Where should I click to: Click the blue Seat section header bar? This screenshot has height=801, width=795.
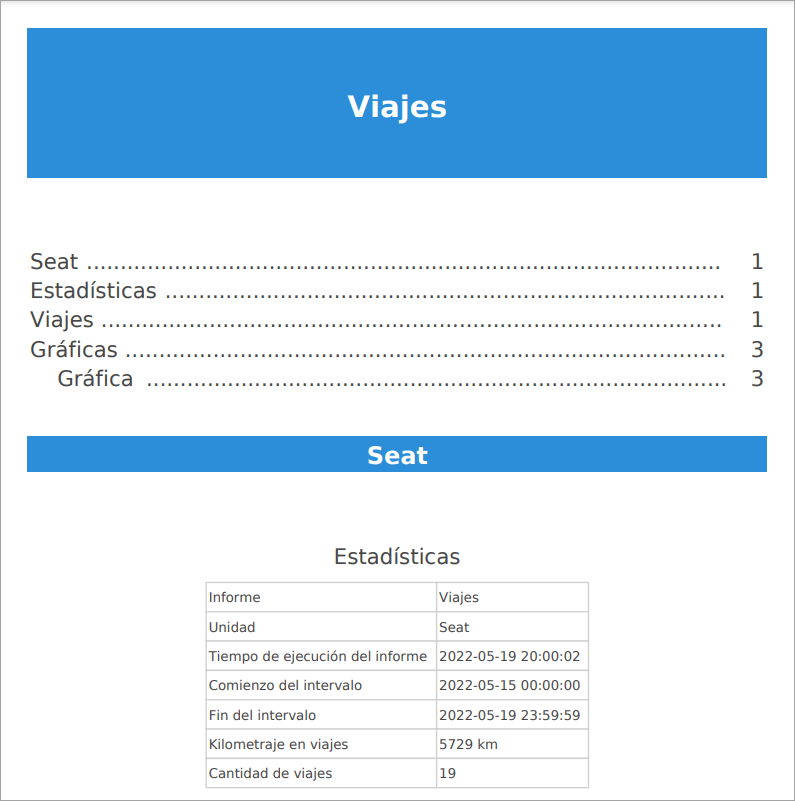[397, 455]
